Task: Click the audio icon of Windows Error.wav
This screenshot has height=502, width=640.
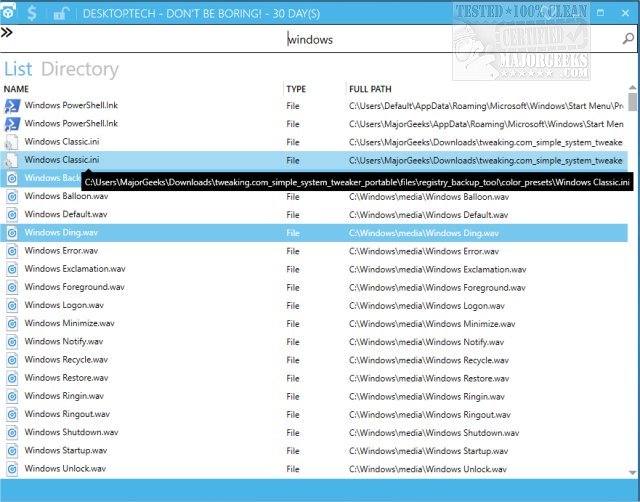Action: click(12, 251)
